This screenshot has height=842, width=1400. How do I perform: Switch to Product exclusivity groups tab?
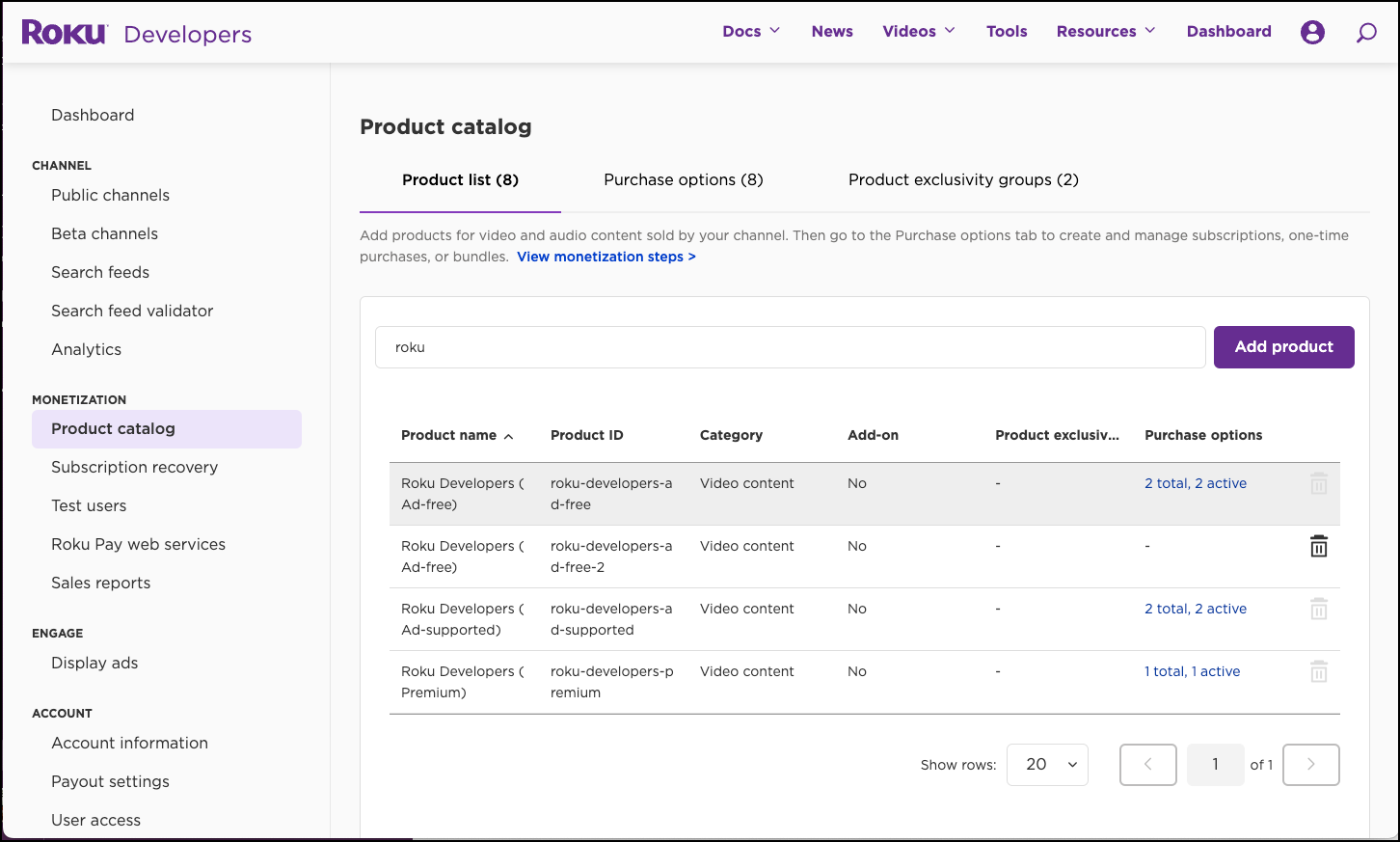(x=962, y=180)
